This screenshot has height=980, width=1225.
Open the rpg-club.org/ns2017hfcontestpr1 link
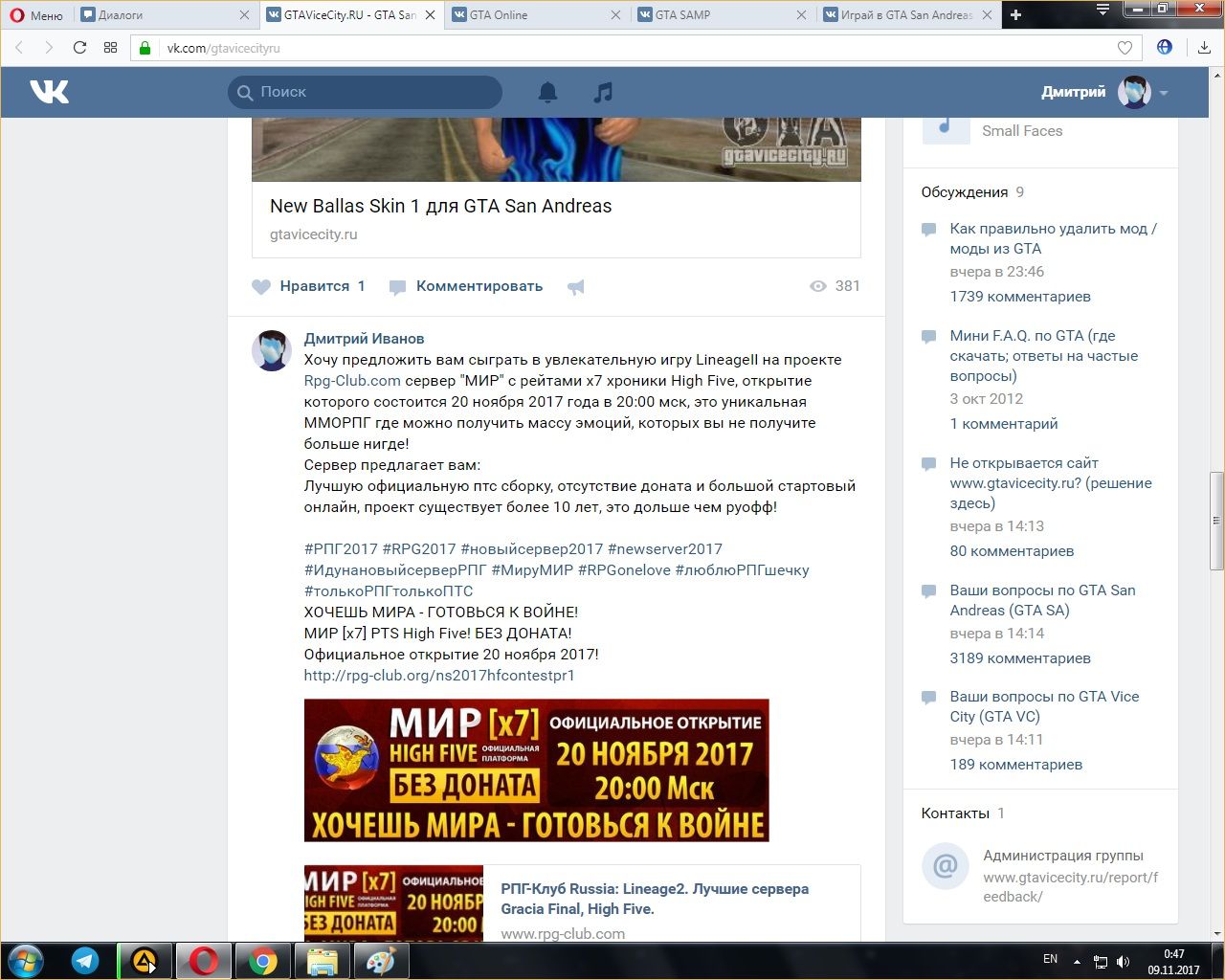pyautogui.click(x=439, y=676)
